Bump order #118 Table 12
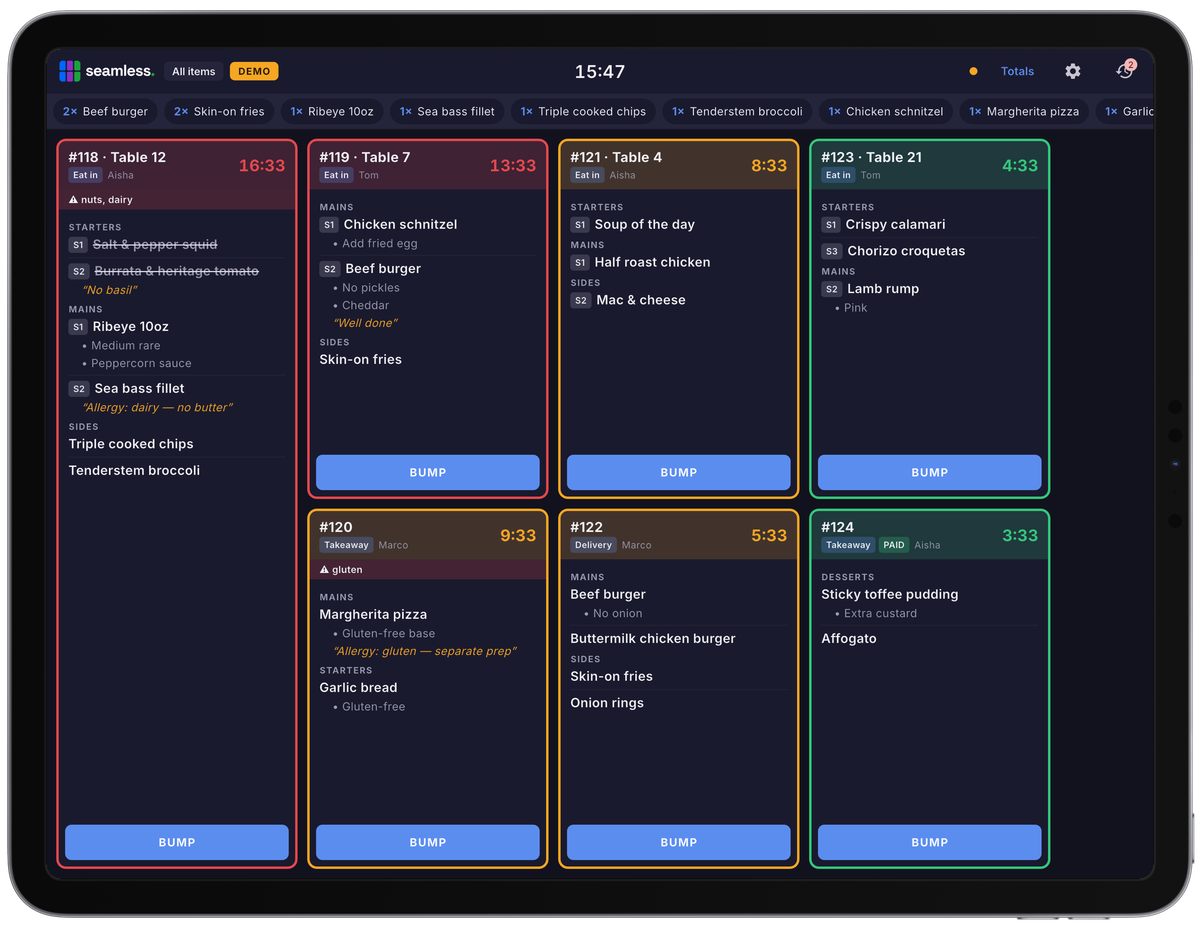 click(177, 842)
